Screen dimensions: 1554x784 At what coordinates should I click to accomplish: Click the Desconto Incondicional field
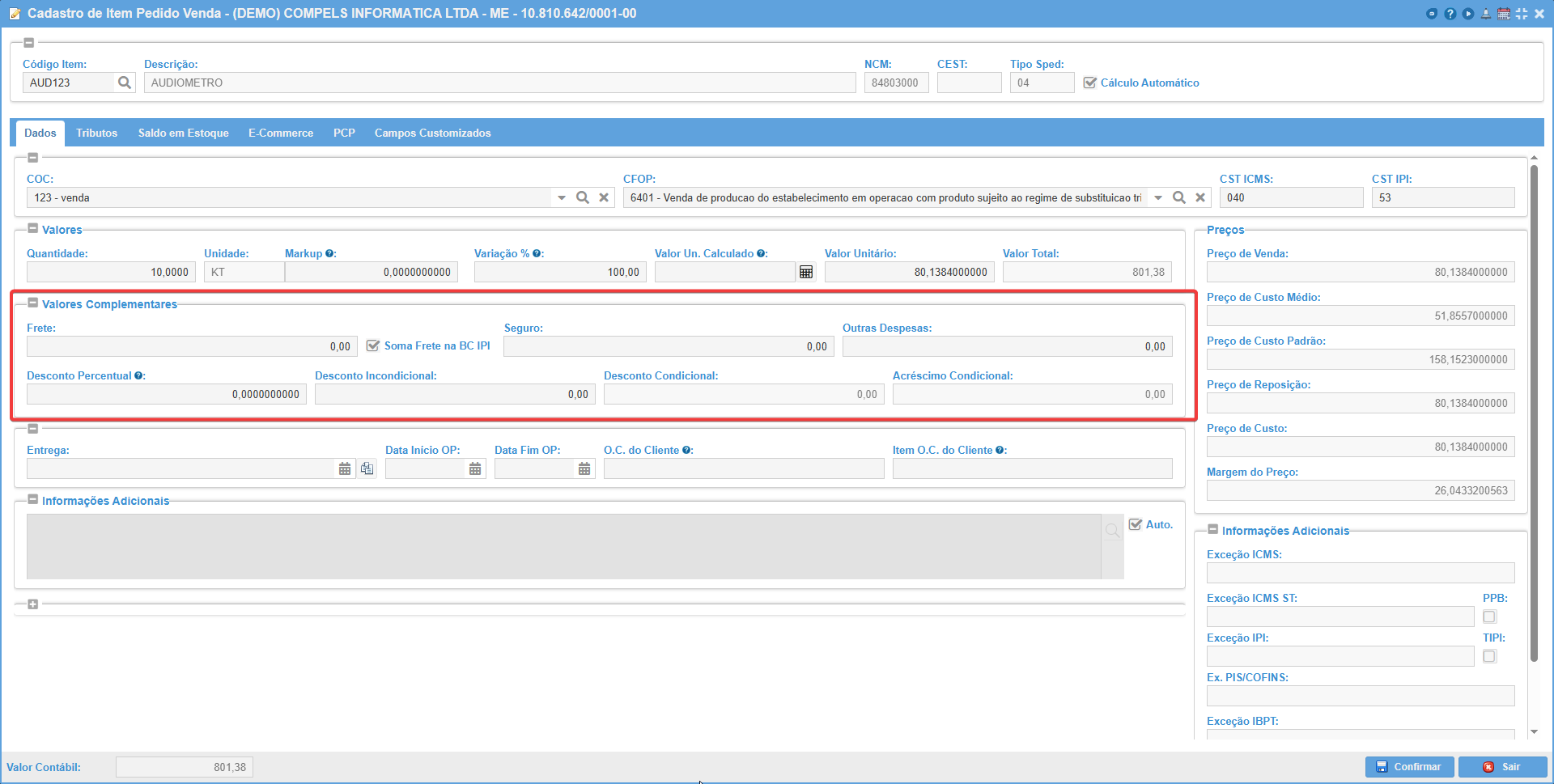456,394
